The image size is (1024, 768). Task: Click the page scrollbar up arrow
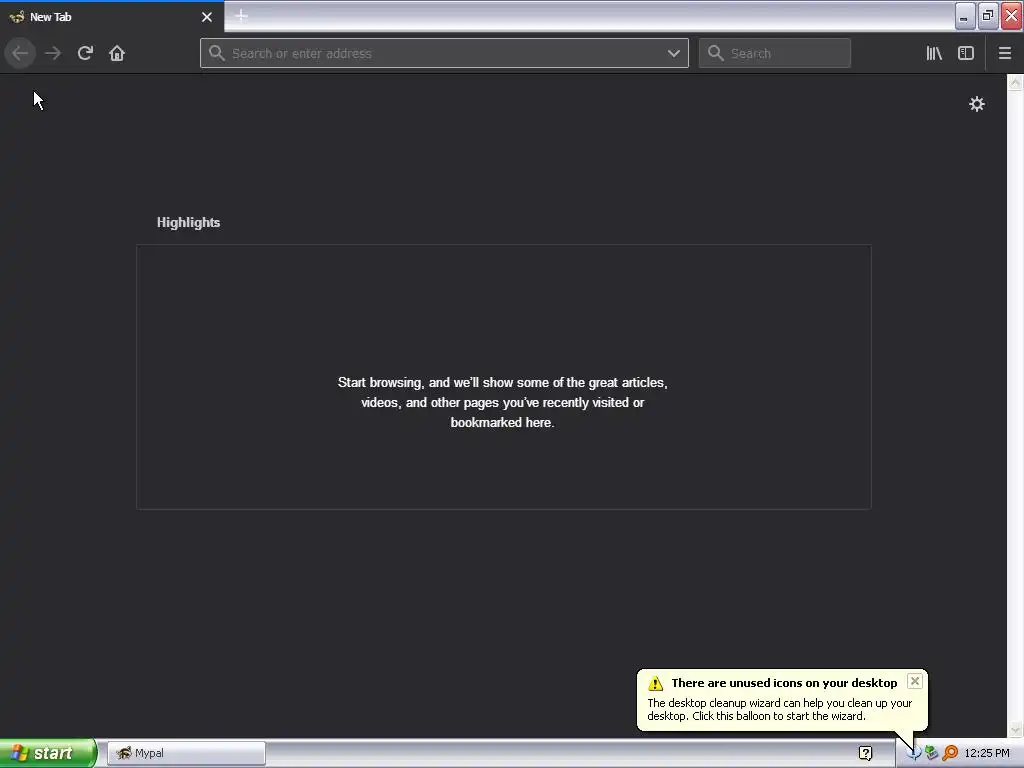coord(1015,82)
